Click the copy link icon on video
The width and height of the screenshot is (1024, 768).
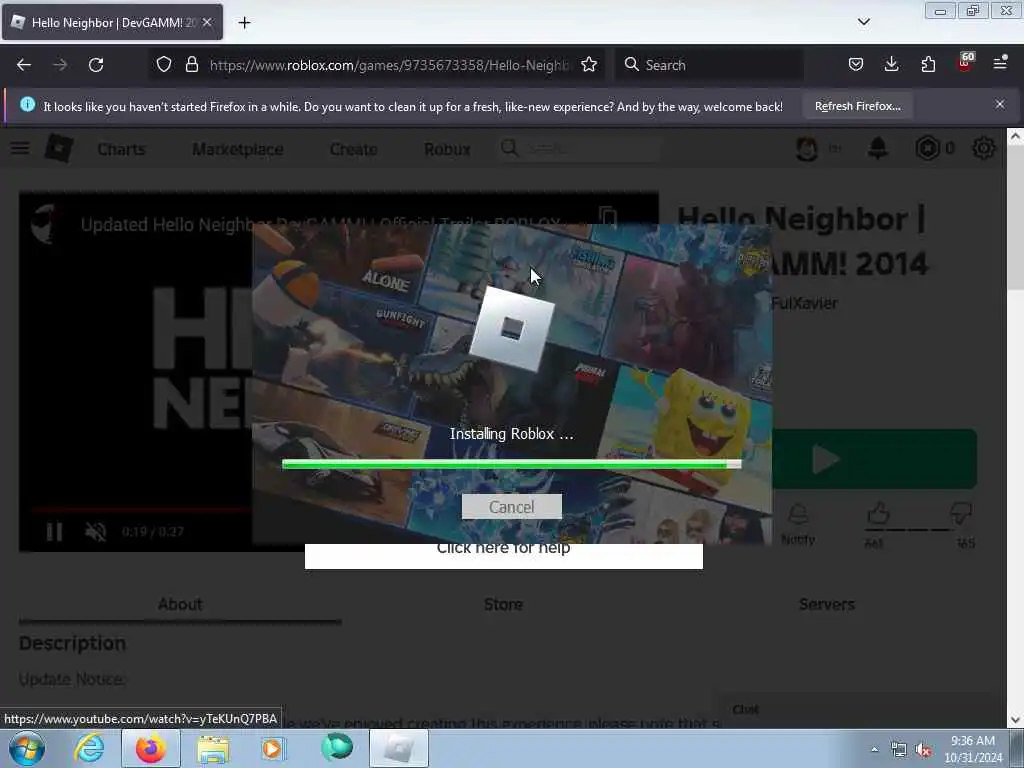click(x=608, y=217)
